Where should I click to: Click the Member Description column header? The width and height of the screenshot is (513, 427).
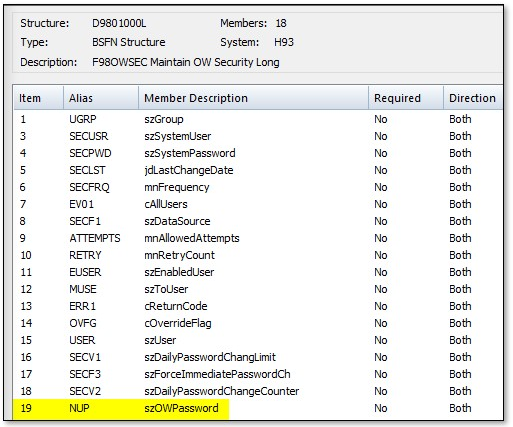pos(253,98)
